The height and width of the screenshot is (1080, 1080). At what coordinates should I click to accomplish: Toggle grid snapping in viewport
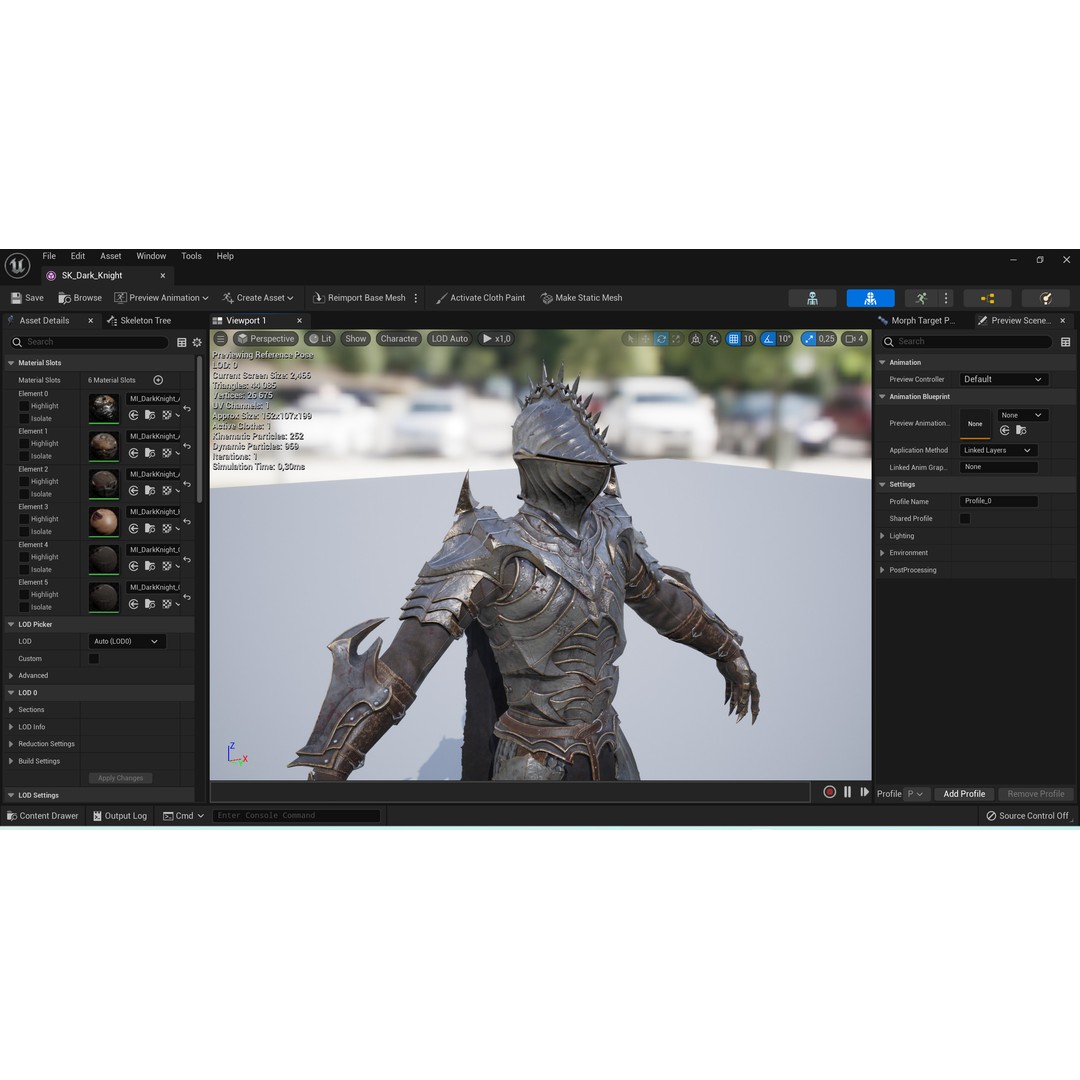click(x=734, y=339)
